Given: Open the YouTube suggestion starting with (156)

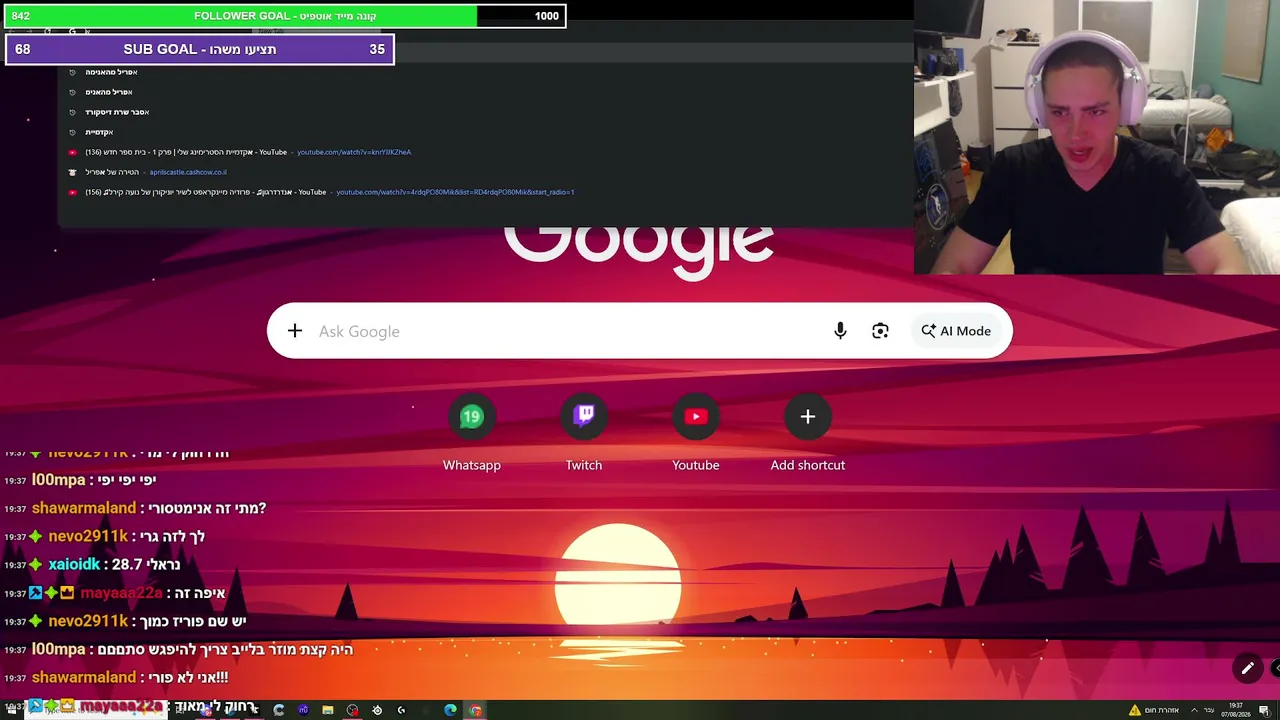Looking at the screenshot, I should [x=486, y=192].
